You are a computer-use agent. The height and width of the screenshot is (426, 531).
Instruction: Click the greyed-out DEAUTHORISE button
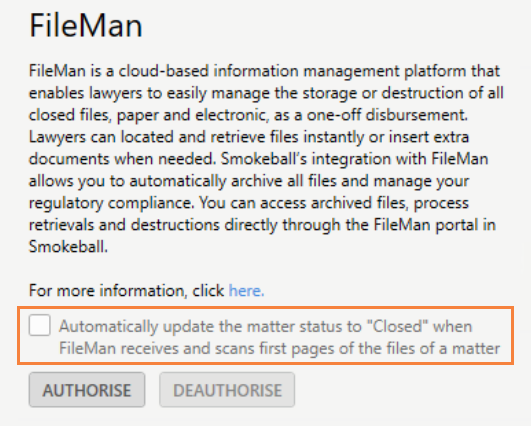227,390
